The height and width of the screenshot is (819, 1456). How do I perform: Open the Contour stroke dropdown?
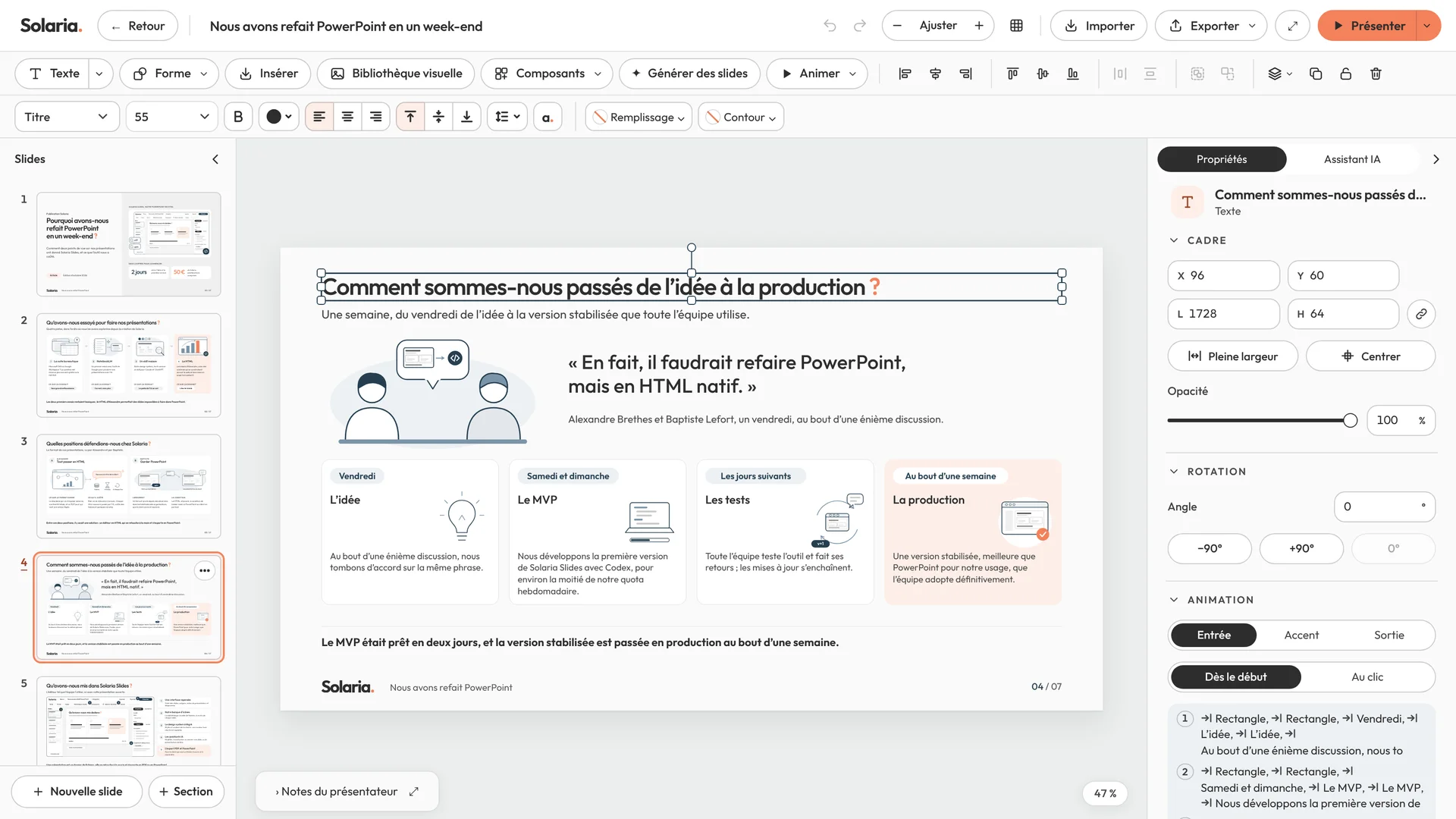[x=741, y=117]
